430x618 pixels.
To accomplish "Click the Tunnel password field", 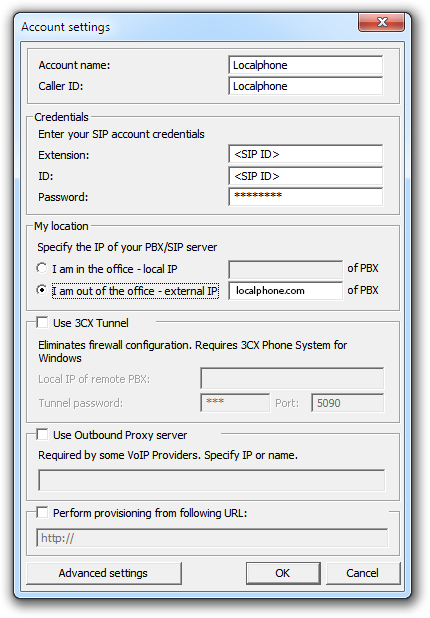I will (x=235, y=403).
